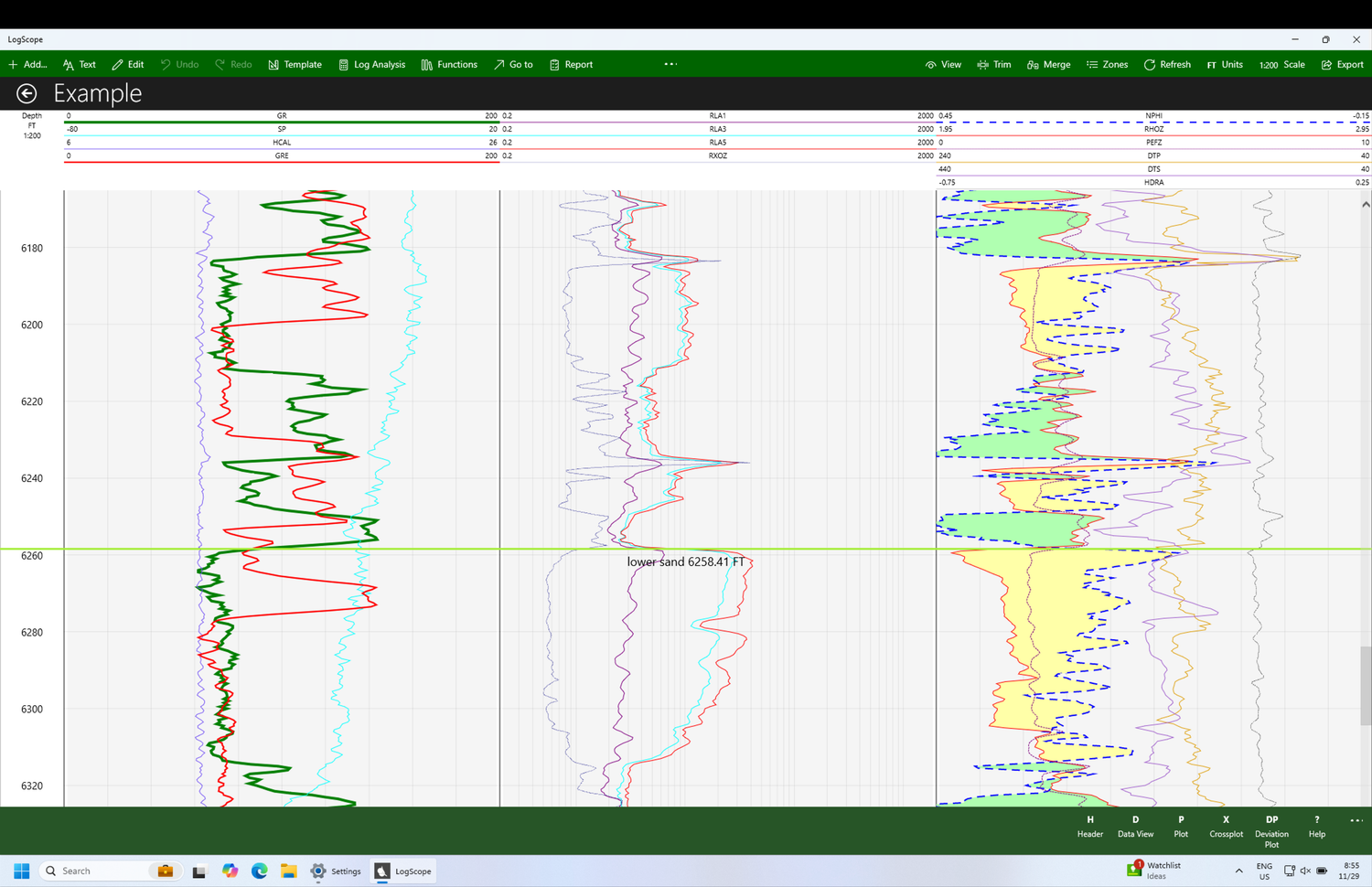
Task: Click the Undo button
Action: click(179, 65)
